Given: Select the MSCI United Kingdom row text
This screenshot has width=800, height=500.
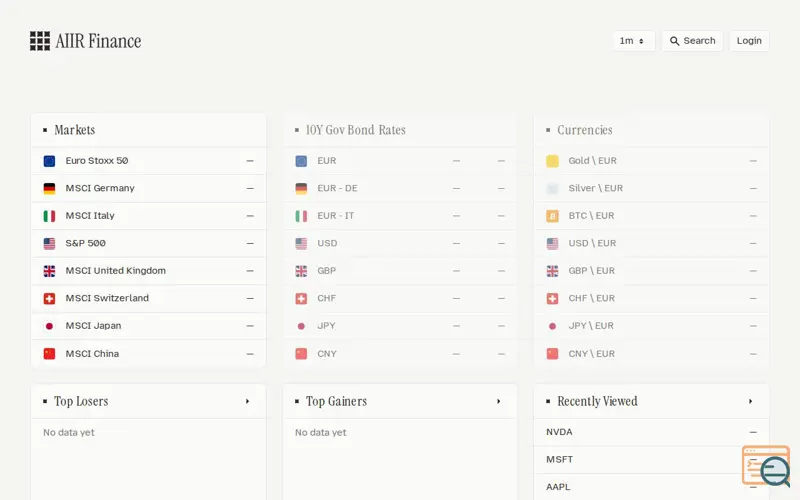Looking at the screenshot, I should click(116, 271).
